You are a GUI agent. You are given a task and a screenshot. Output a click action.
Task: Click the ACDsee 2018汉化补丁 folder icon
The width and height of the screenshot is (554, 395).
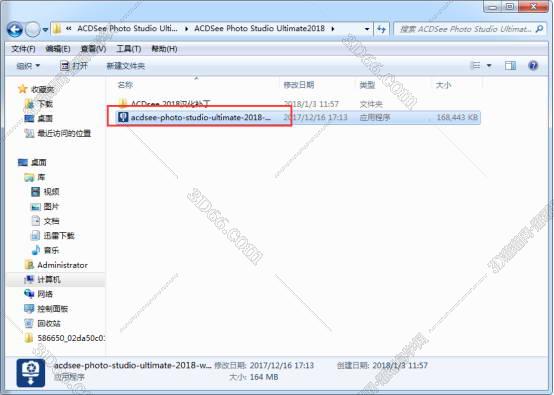pyautogui.click(x=123, y=104)
